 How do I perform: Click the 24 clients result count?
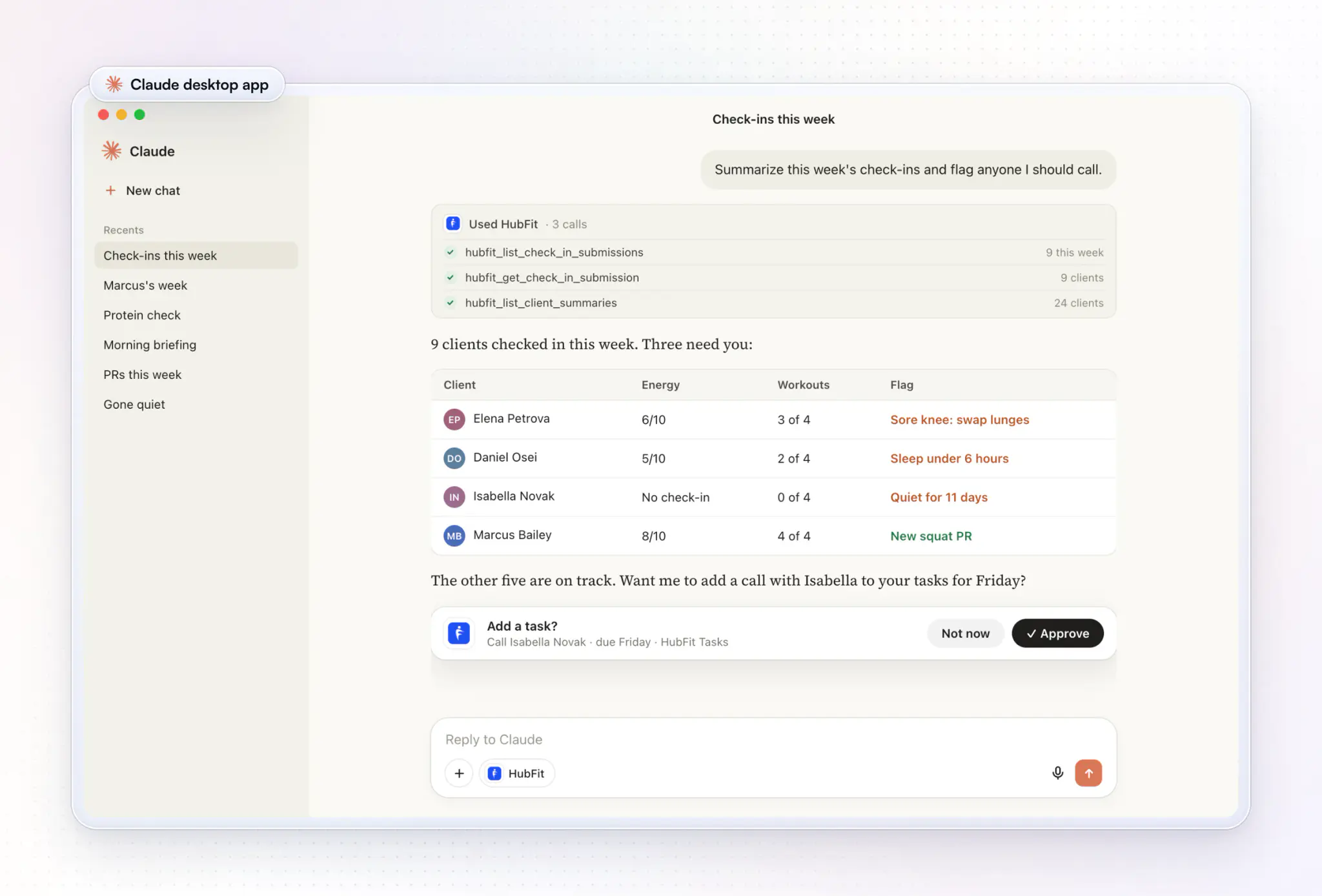(1079, 303)
